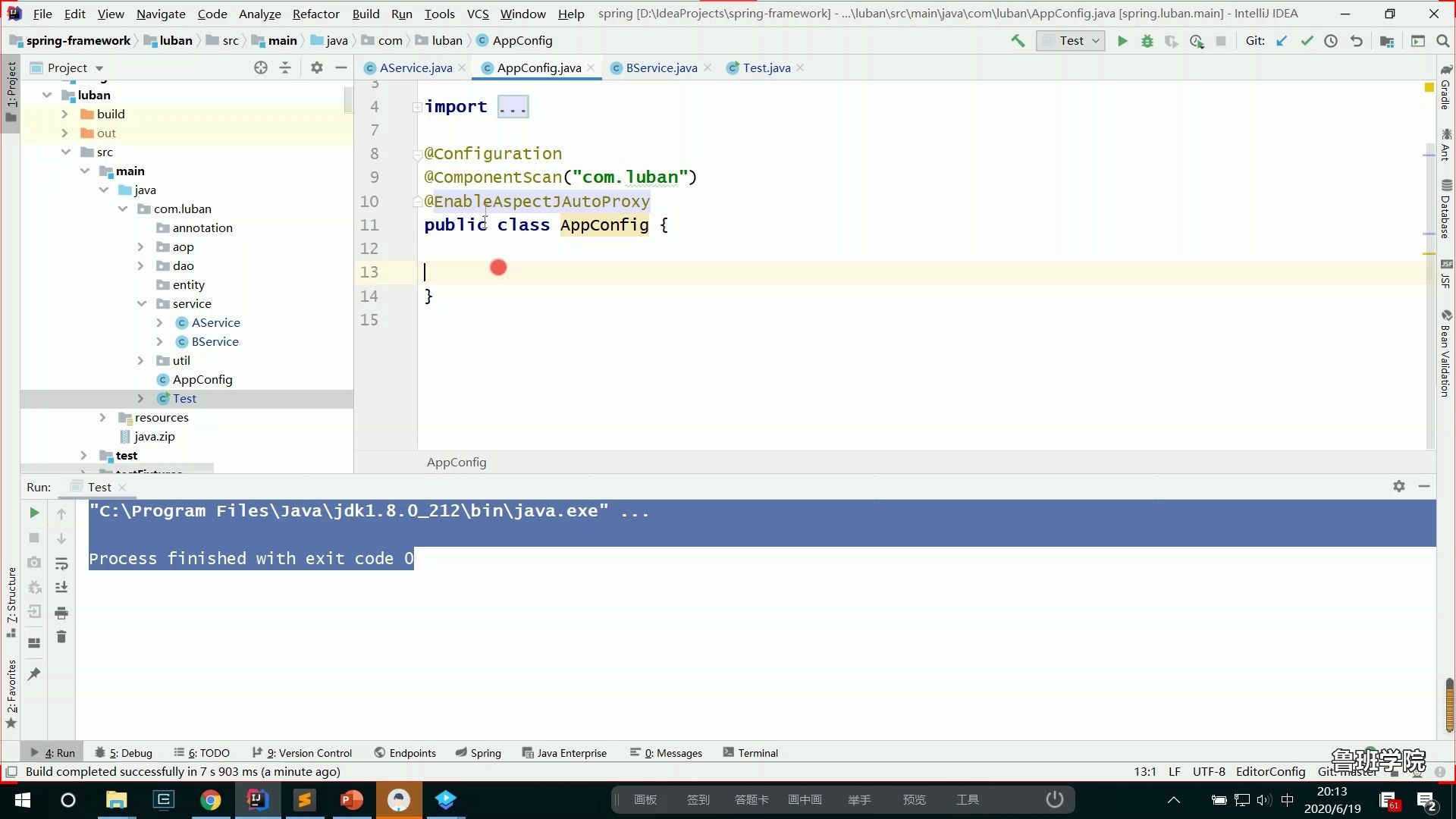This screenshot has width=1456, height=819.
Task: Collapse all nodes in the Project panel
Action: (x=285, y=67)
